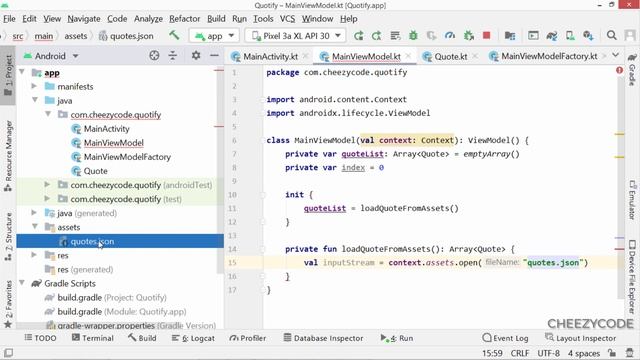Viewport: 640px width, 360px height.
Task: Click the UTF-8 encoding in status bar
Action: coord(548,353)
